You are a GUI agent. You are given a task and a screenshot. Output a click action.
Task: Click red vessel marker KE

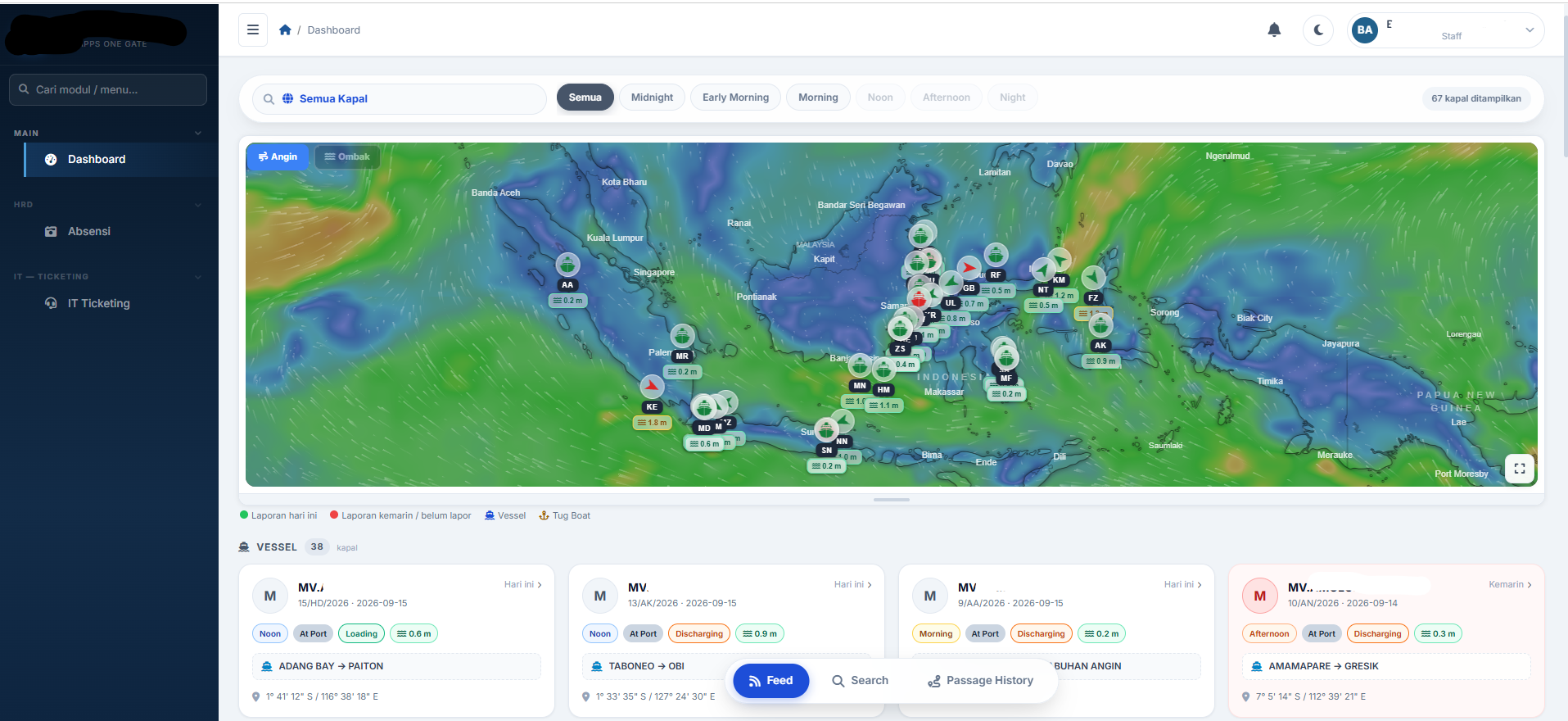click(652, 386)
